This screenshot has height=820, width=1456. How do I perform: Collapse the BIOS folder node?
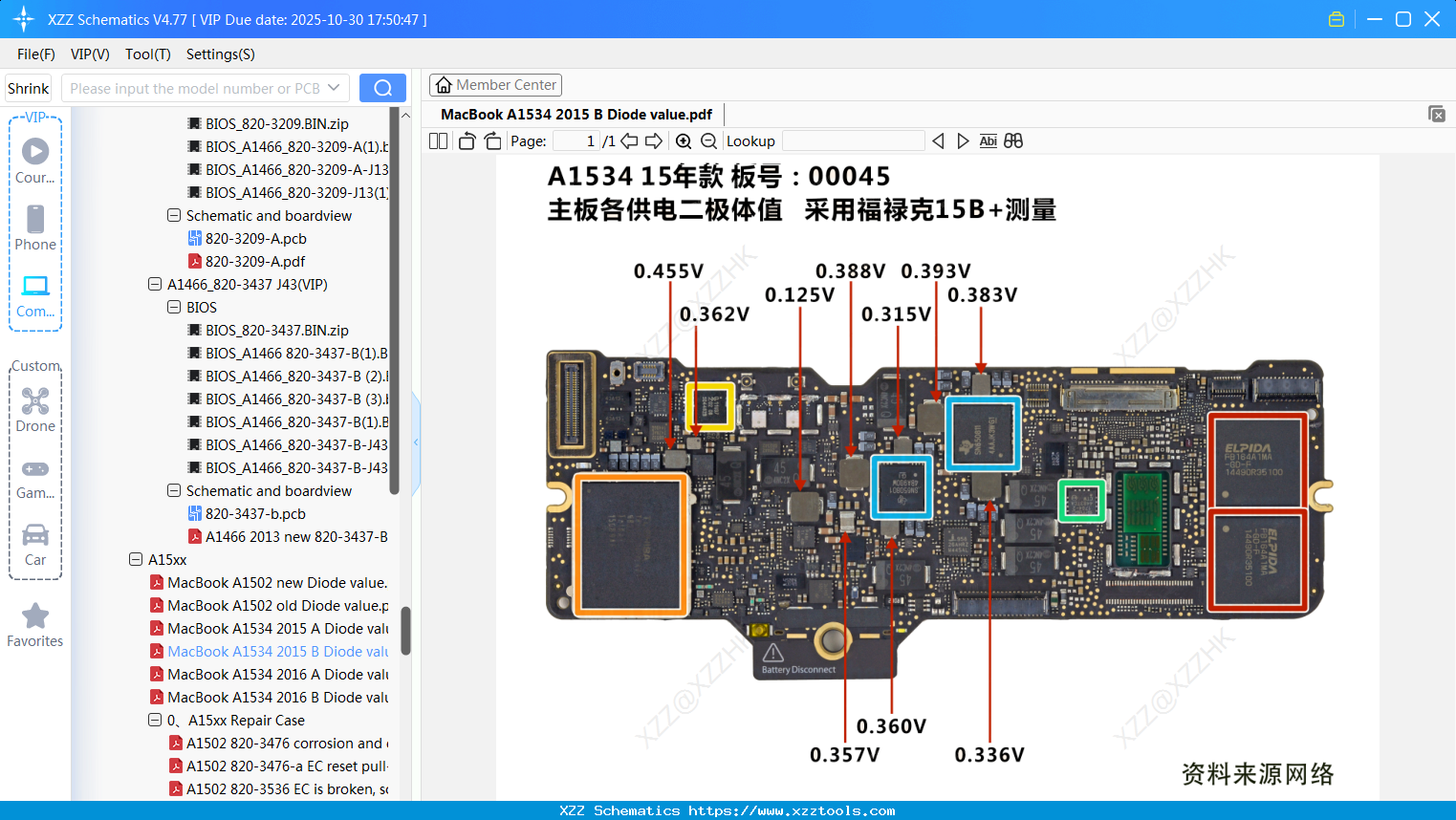tap(174, 308)
